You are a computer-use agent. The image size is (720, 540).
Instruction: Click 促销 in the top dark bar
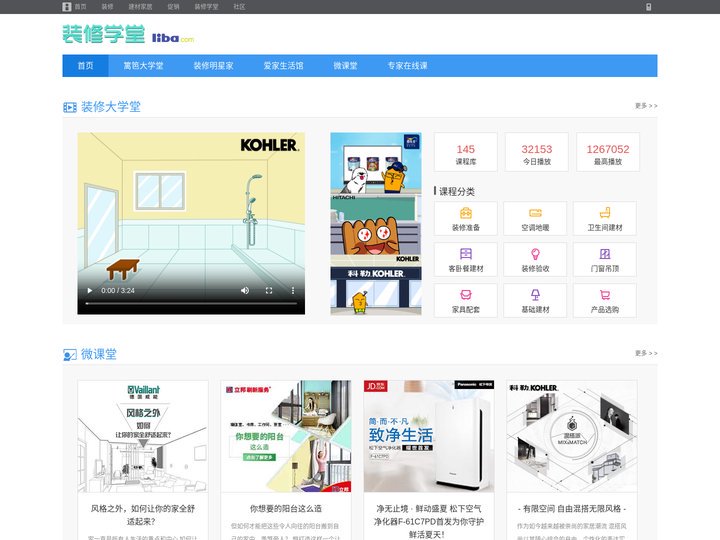point(173,7)
